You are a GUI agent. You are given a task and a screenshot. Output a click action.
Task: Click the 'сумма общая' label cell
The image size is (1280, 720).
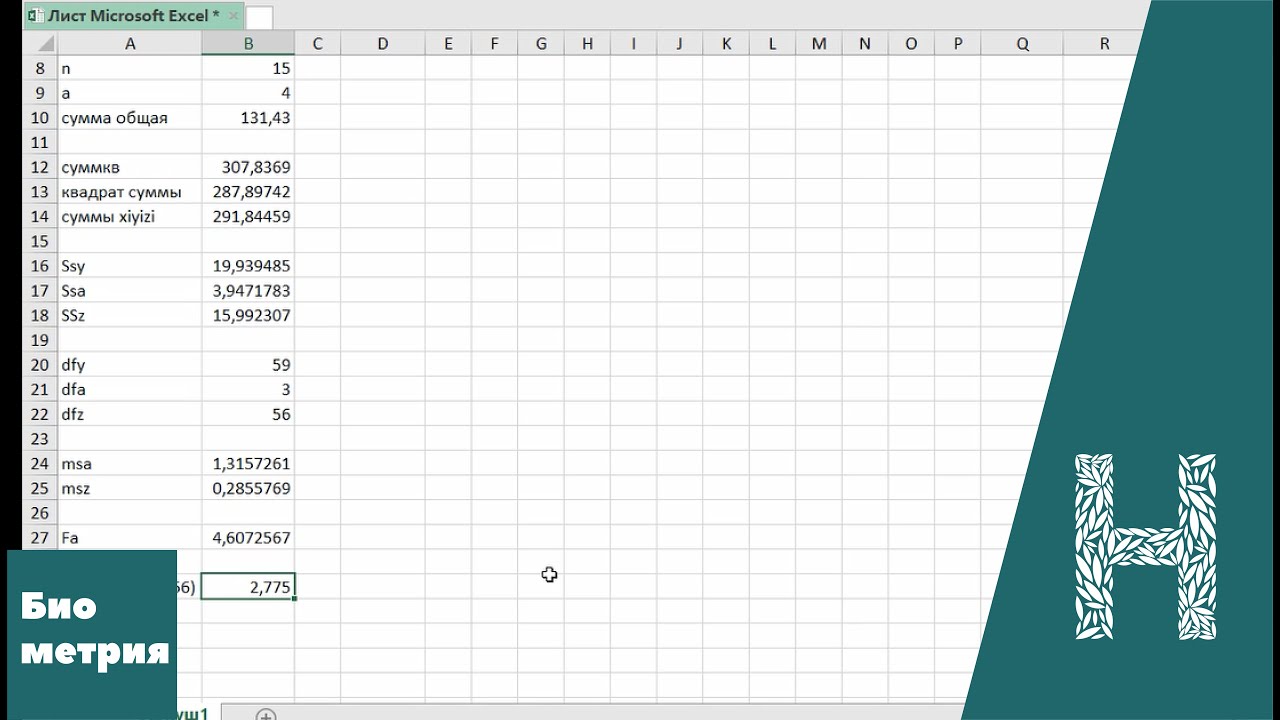[x=130, y=118]
